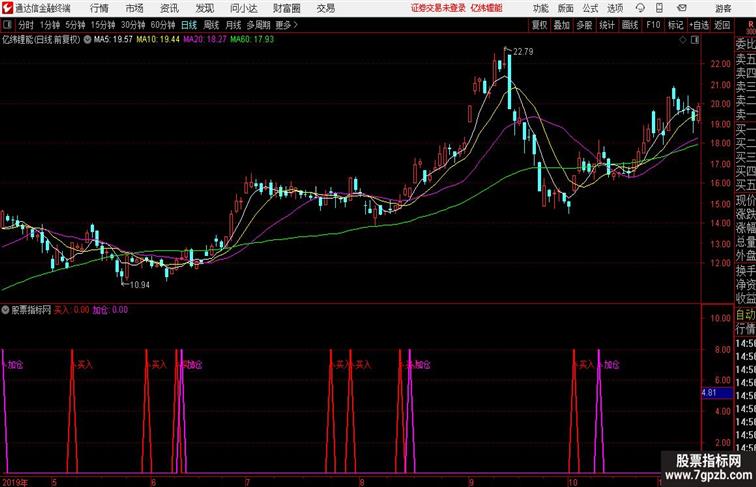Click the MA10: 19.44 indicator label

click(x=158, y=40)
